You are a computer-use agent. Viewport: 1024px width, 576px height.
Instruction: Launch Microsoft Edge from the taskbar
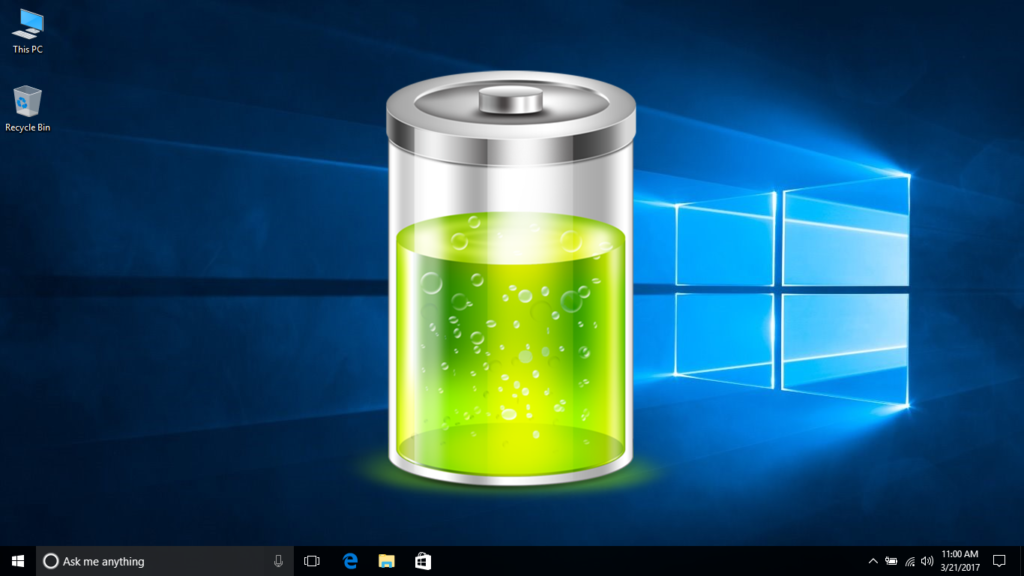click(350, 561)
